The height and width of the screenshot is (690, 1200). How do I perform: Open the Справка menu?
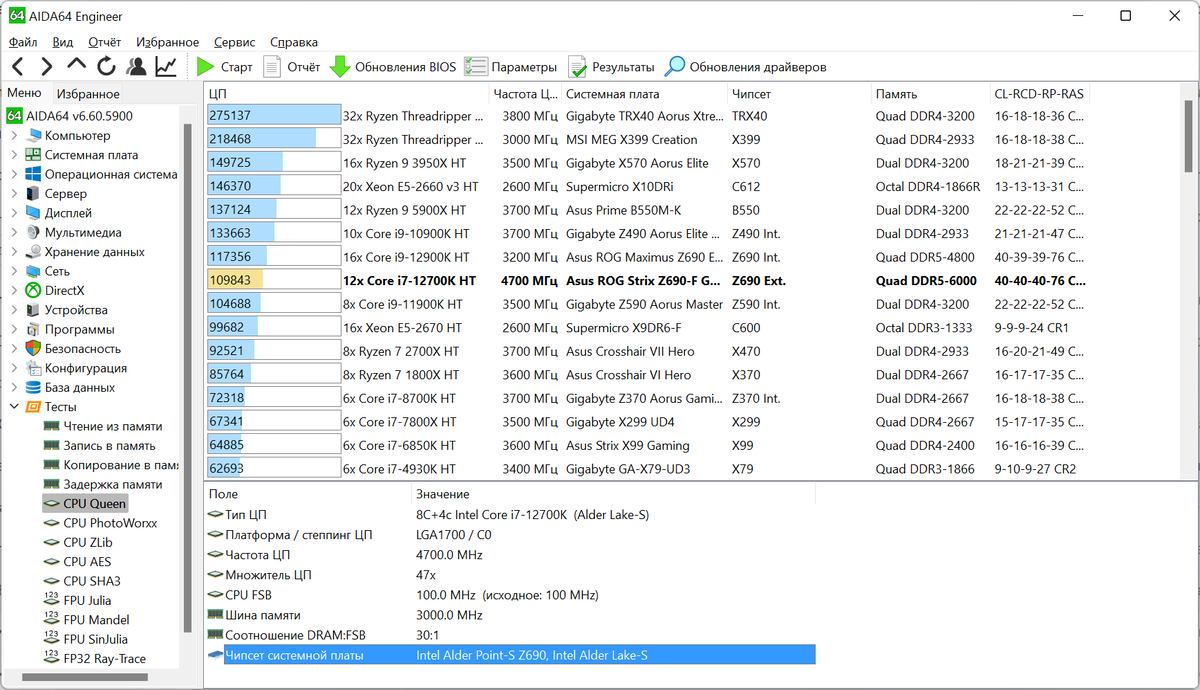pyautogui.click(x=294, y=42)
